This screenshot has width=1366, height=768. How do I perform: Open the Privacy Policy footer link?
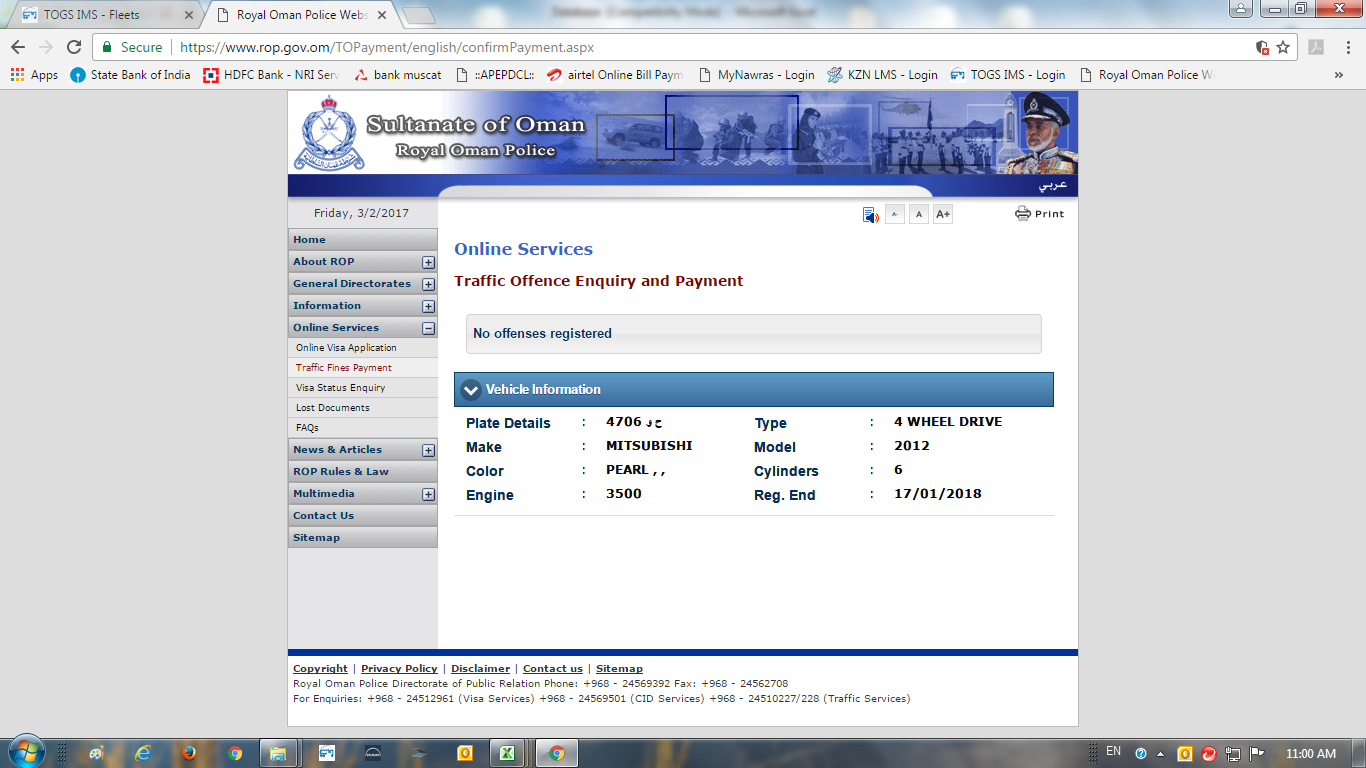(399, 669)
